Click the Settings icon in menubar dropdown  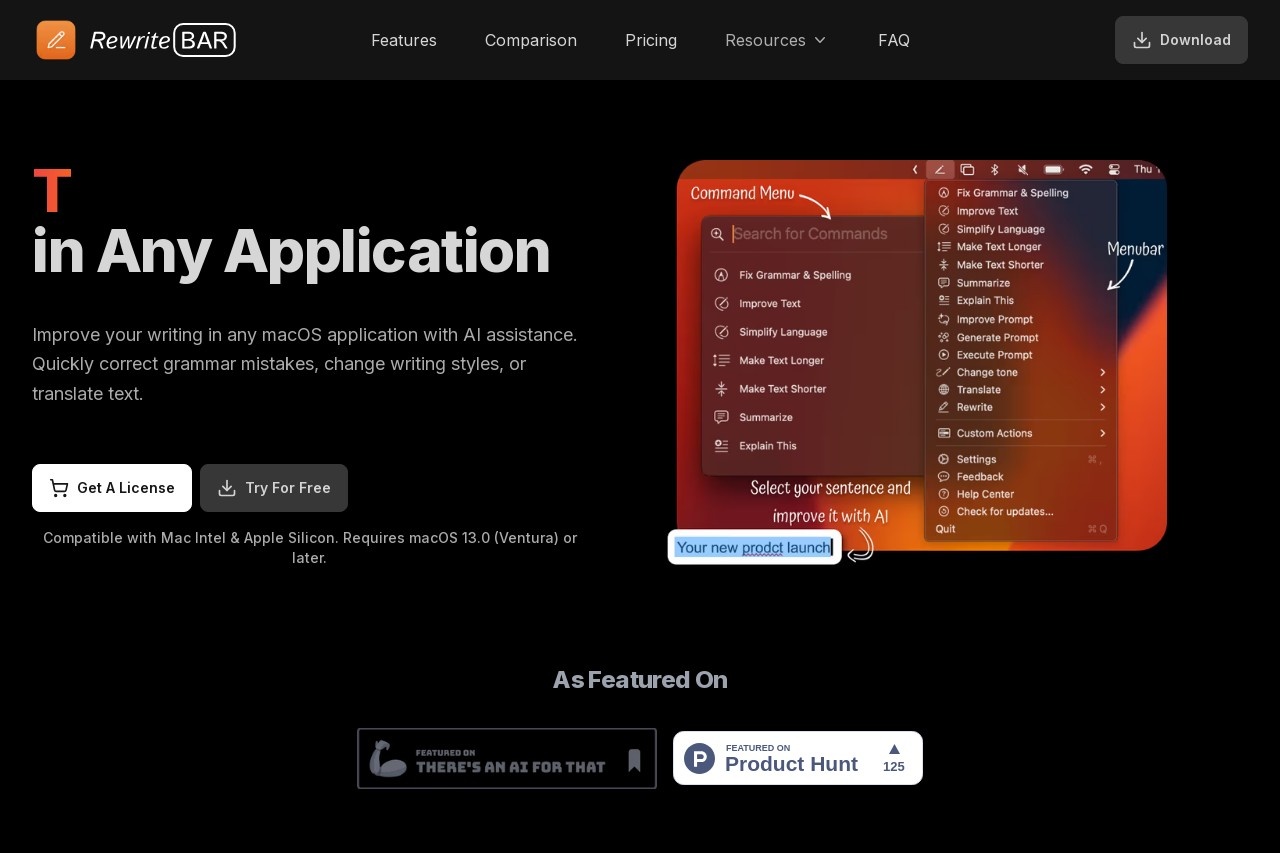click(943, 459)
